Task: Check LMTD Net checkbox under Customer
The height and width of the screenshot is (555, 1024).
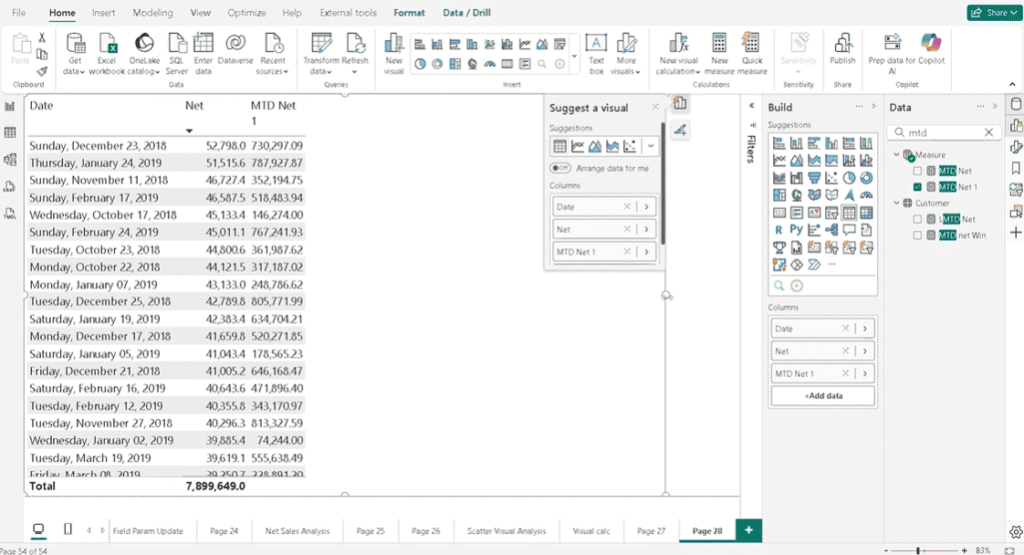Action: pyautogui.click(x=918, y=219)
